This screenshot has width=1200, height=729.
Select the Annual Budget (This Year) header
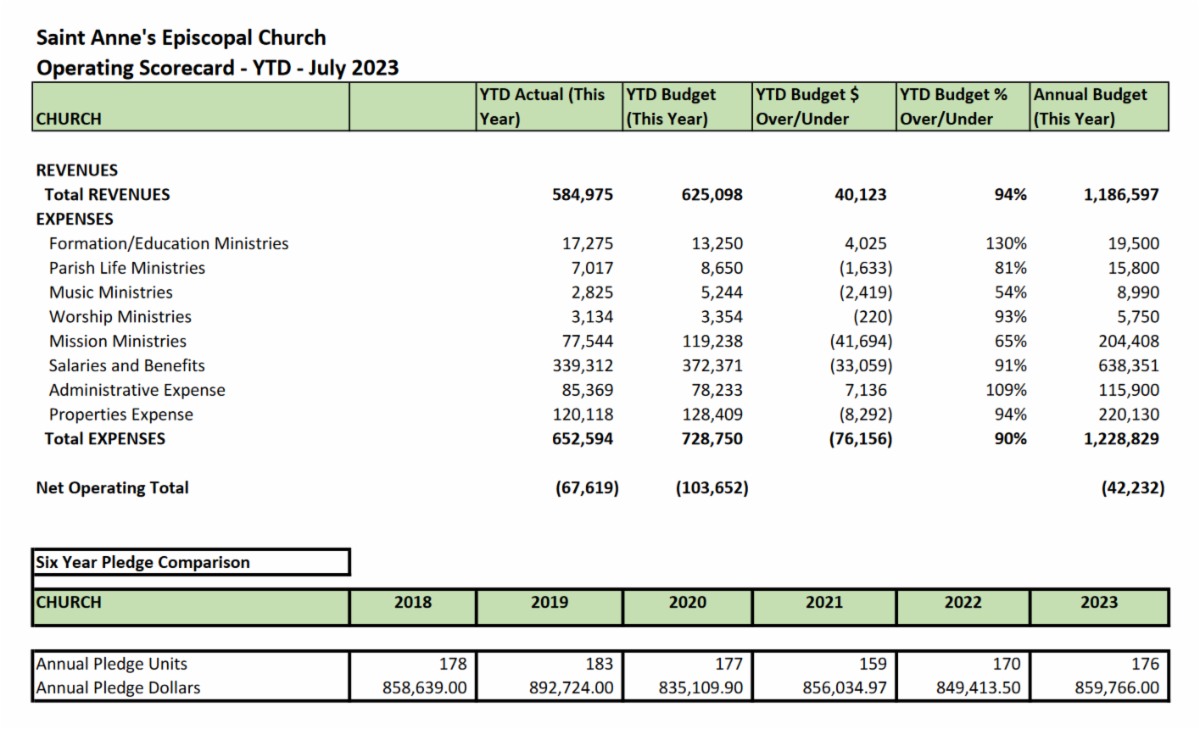click(1098, 106)
